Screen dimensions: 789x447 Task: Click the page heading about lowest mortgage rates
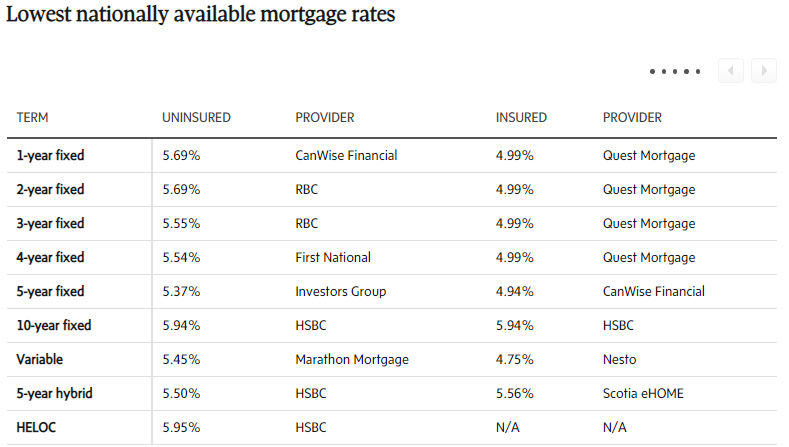tap(200, 18)
